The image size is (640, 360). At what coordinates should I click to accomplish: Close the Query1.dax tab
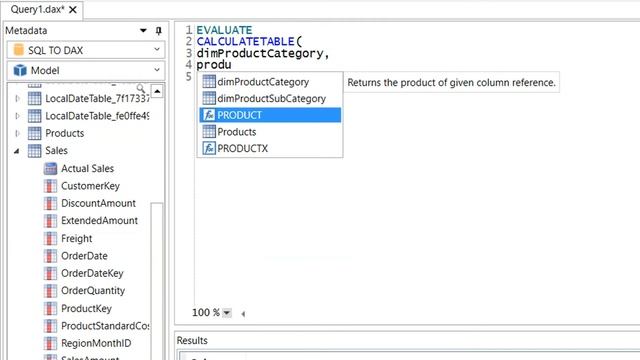tap(73, 10)
